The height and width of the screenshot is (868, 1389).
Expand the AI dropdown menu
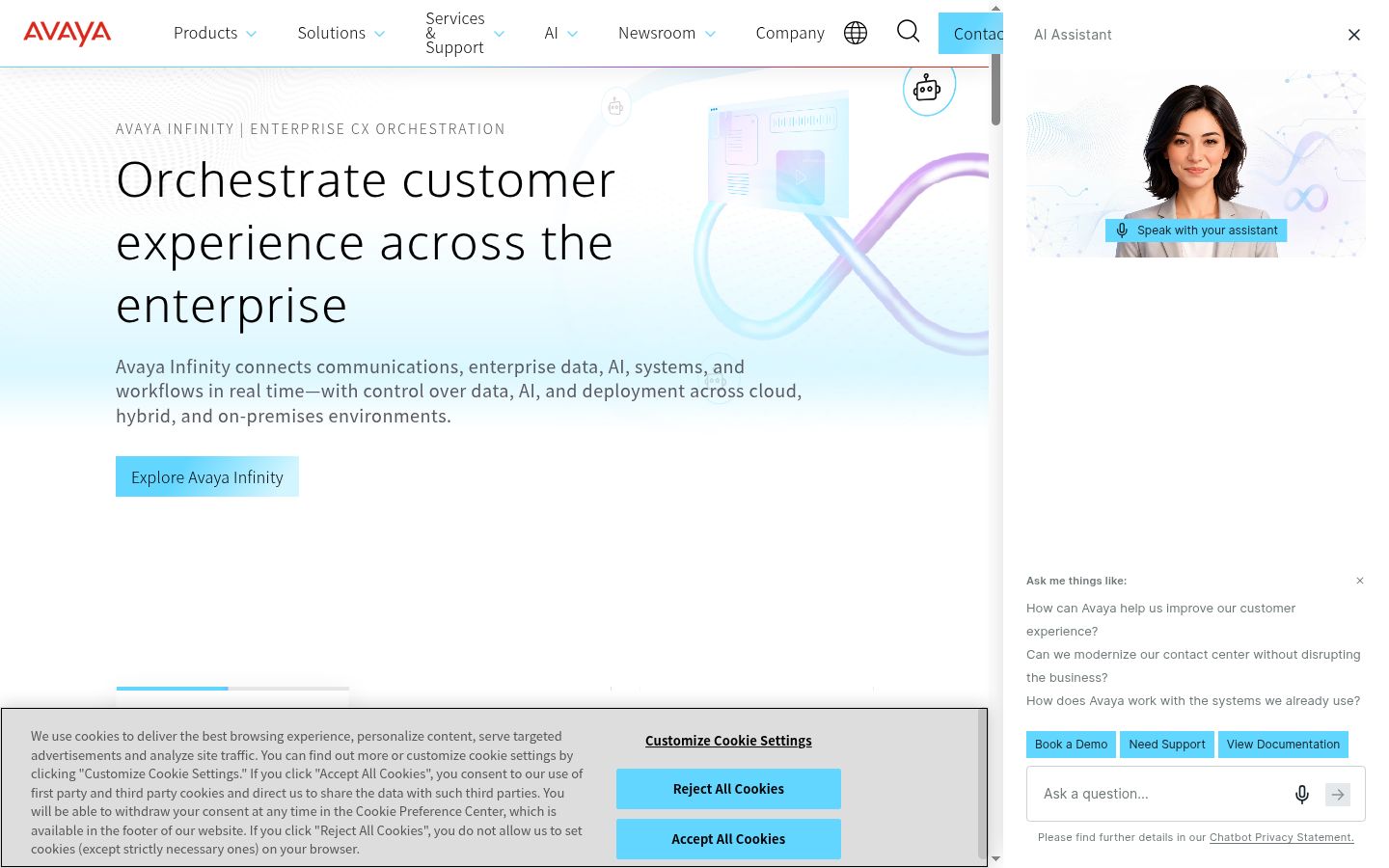pyautogui.click(x=561, y=33)
